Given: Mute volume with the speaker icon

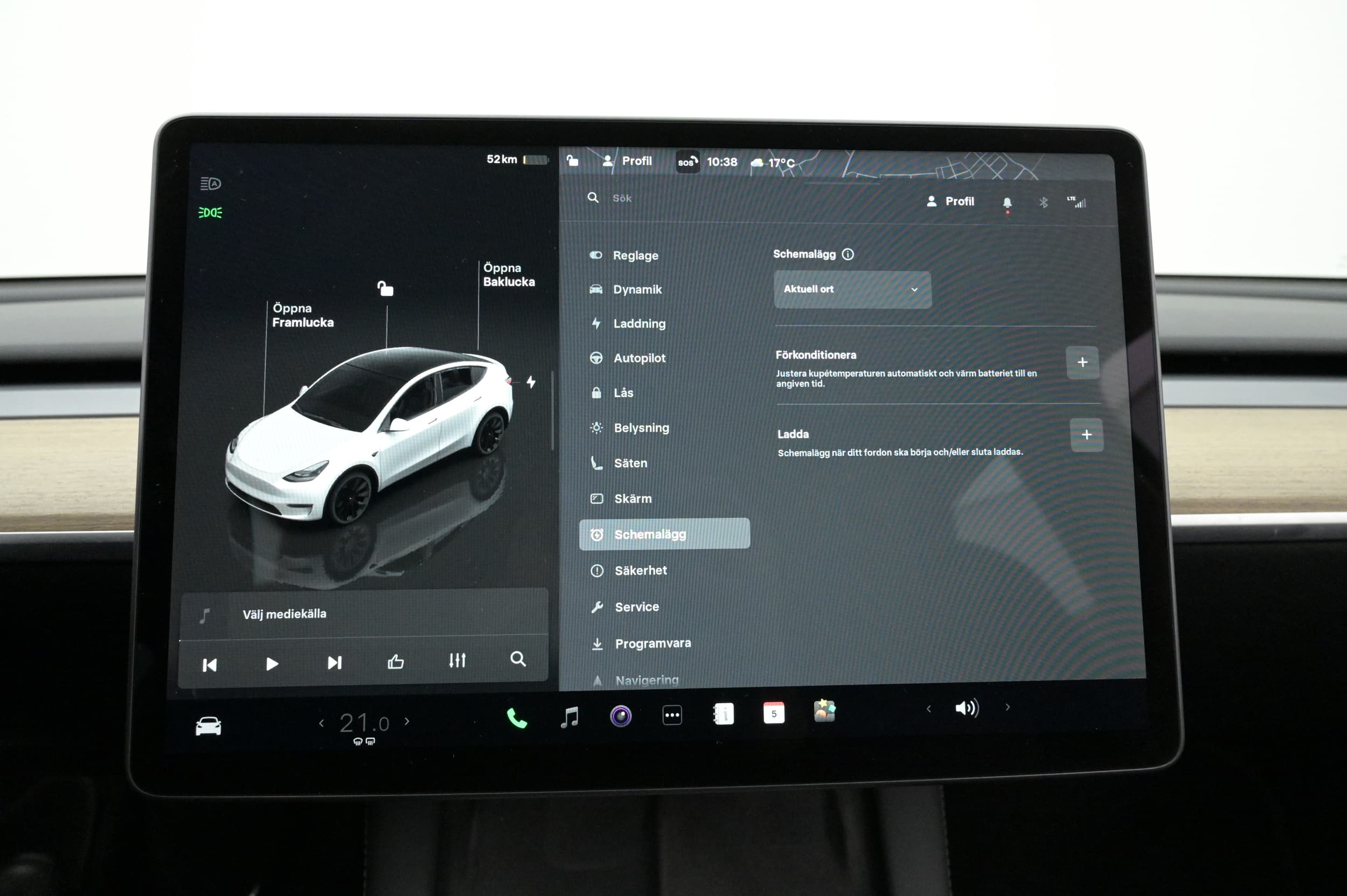Looking at the screenshot, I should pyautogui.click(x=967, y=709).
